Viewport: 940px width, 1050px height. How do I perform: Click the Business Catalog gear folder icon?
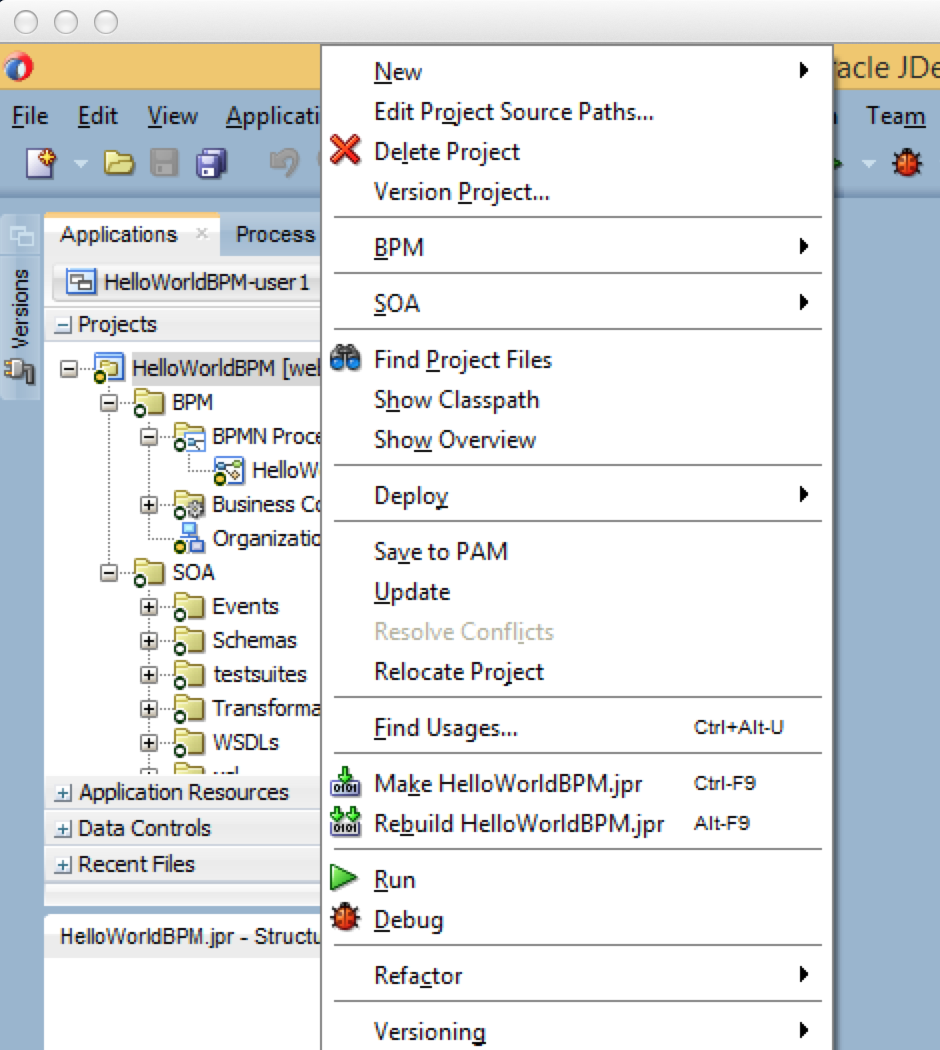(x=189, y=504)
